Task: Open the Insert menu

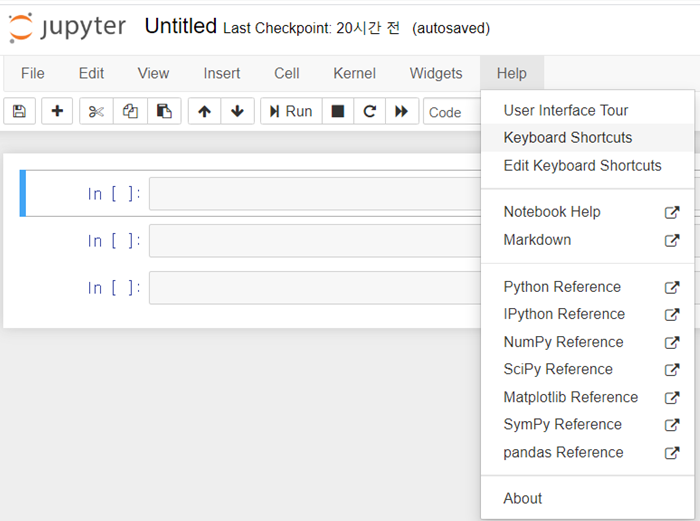Action: tap(221, 73)
